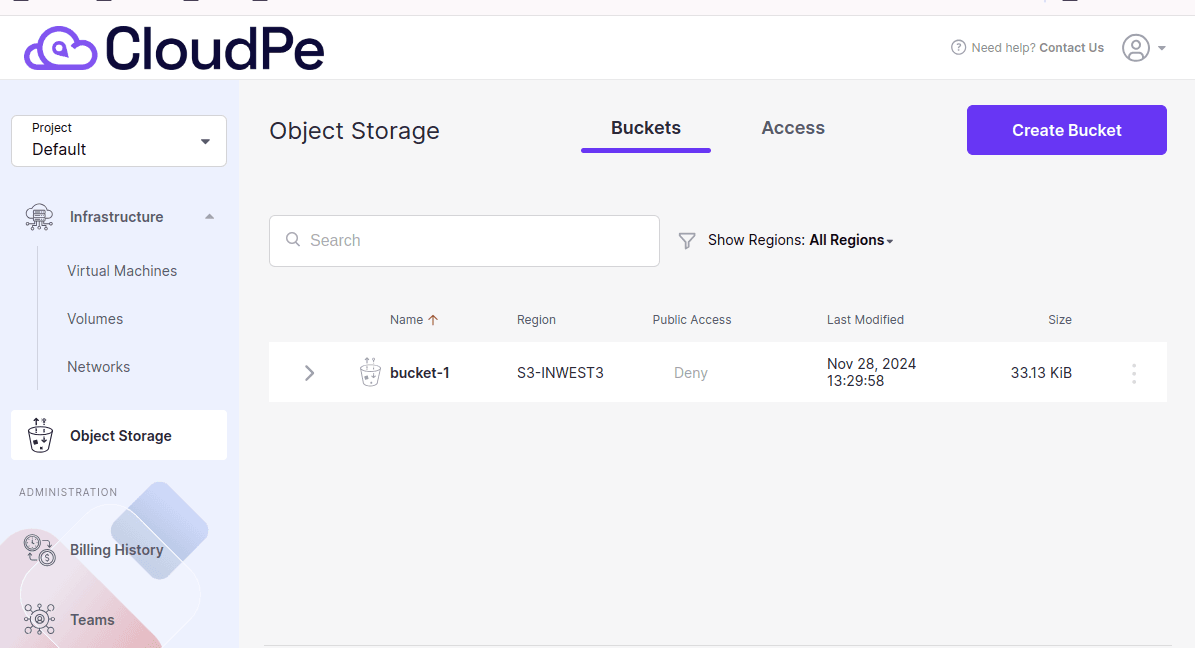Open the Contact Us link
The image size is (1195, 648).
(1071, 47)
